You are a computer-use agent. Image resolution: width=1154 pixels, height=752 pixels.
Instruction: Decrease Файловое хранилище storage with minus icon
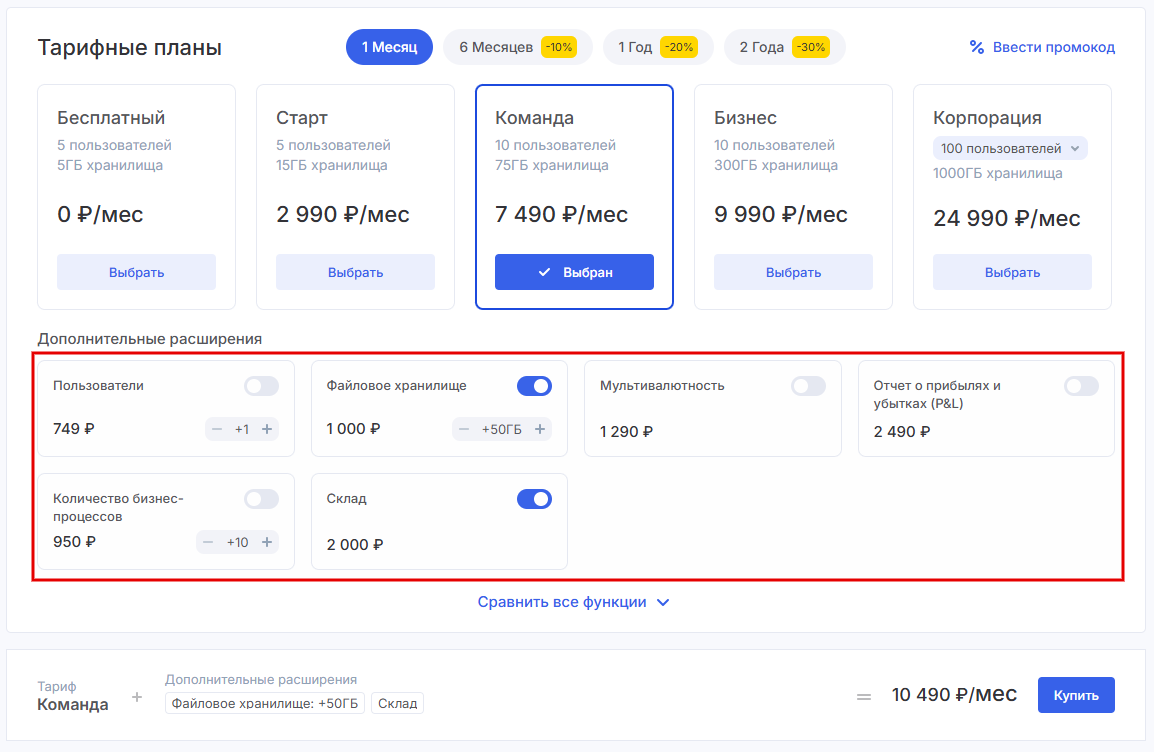[x=464, y=429]
